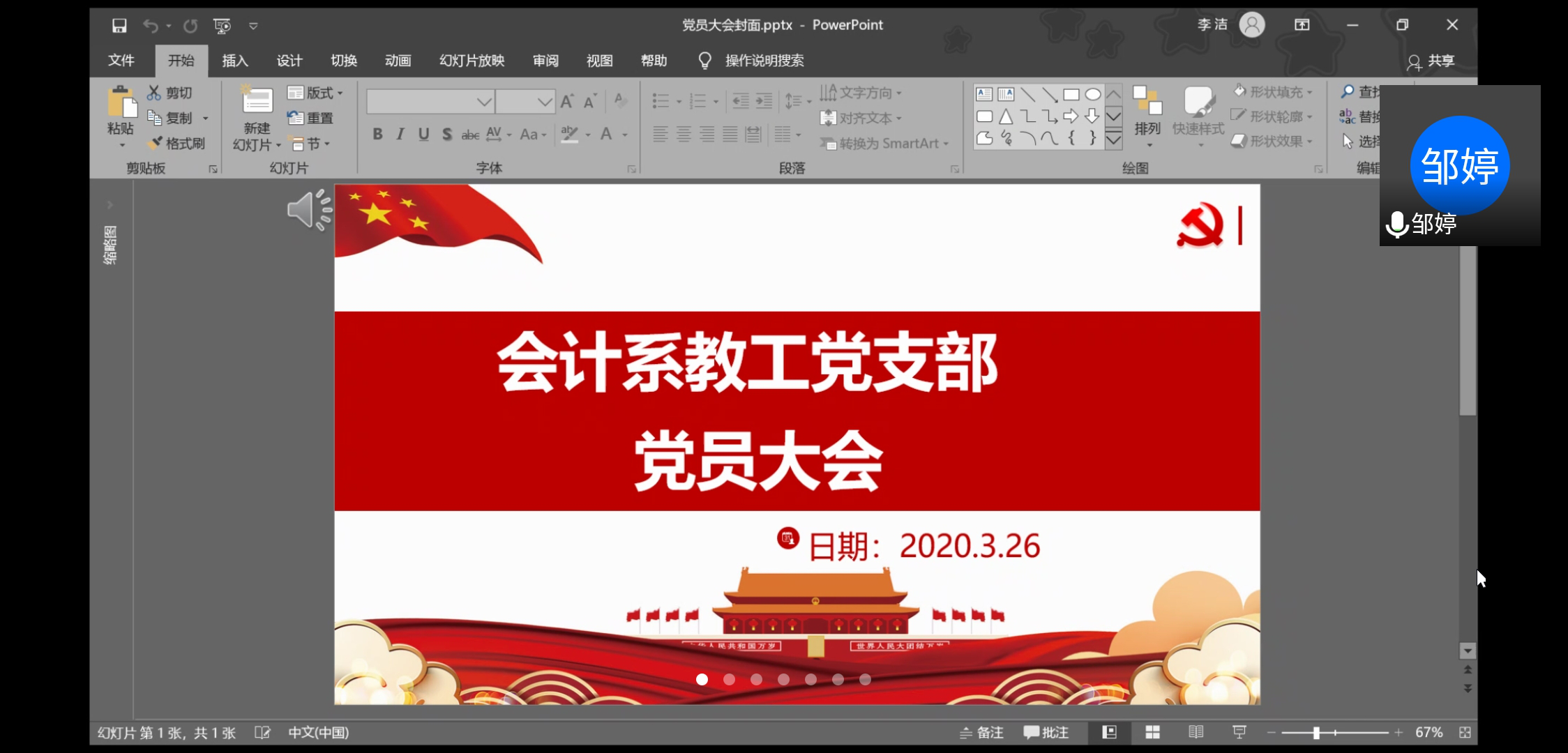Screen dimensions: 1568x753
Task: Click the Arrange shapes icon
Action: [1147, 102]
